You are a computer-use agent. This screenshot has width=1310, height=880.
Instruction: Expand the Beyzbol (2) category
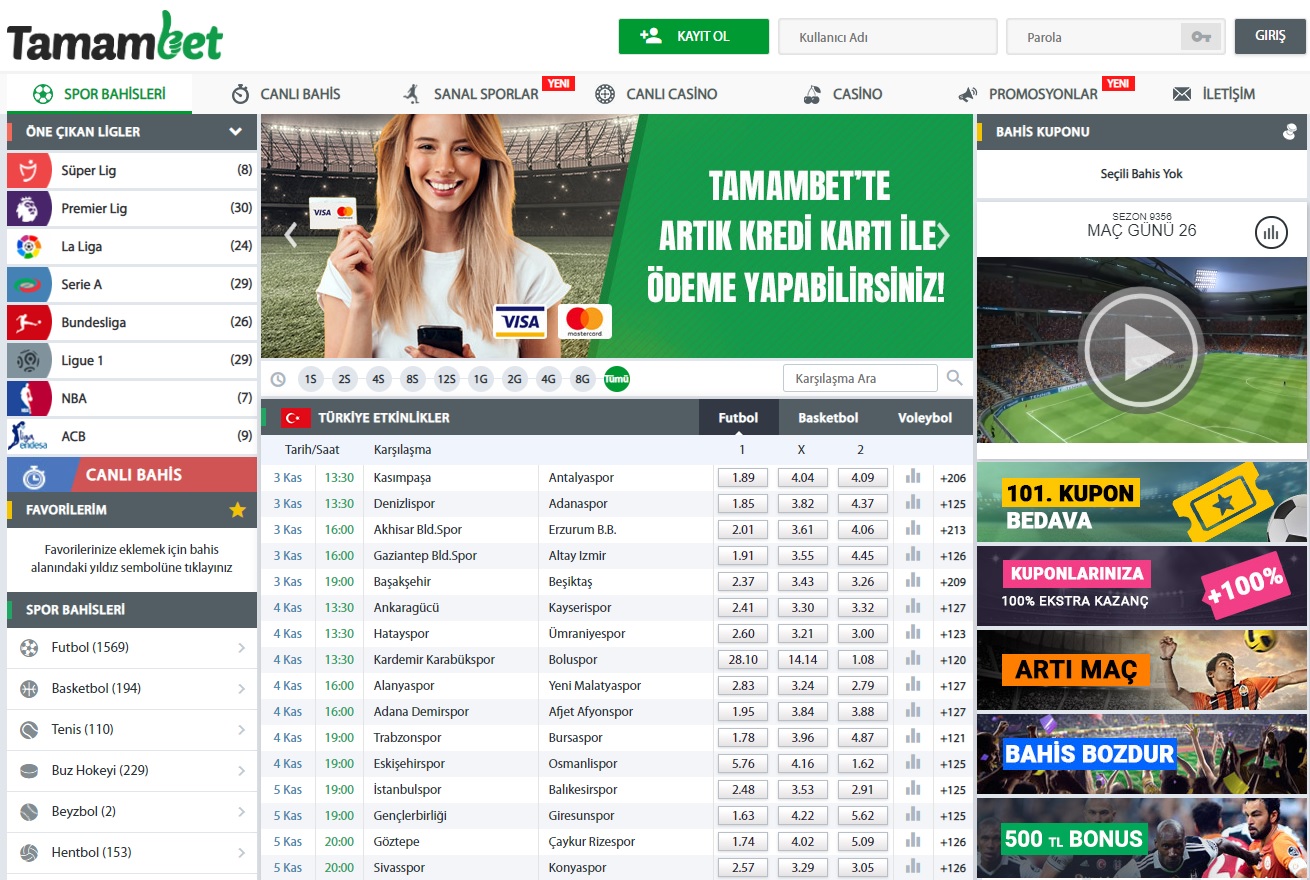[x=132, y=812]
